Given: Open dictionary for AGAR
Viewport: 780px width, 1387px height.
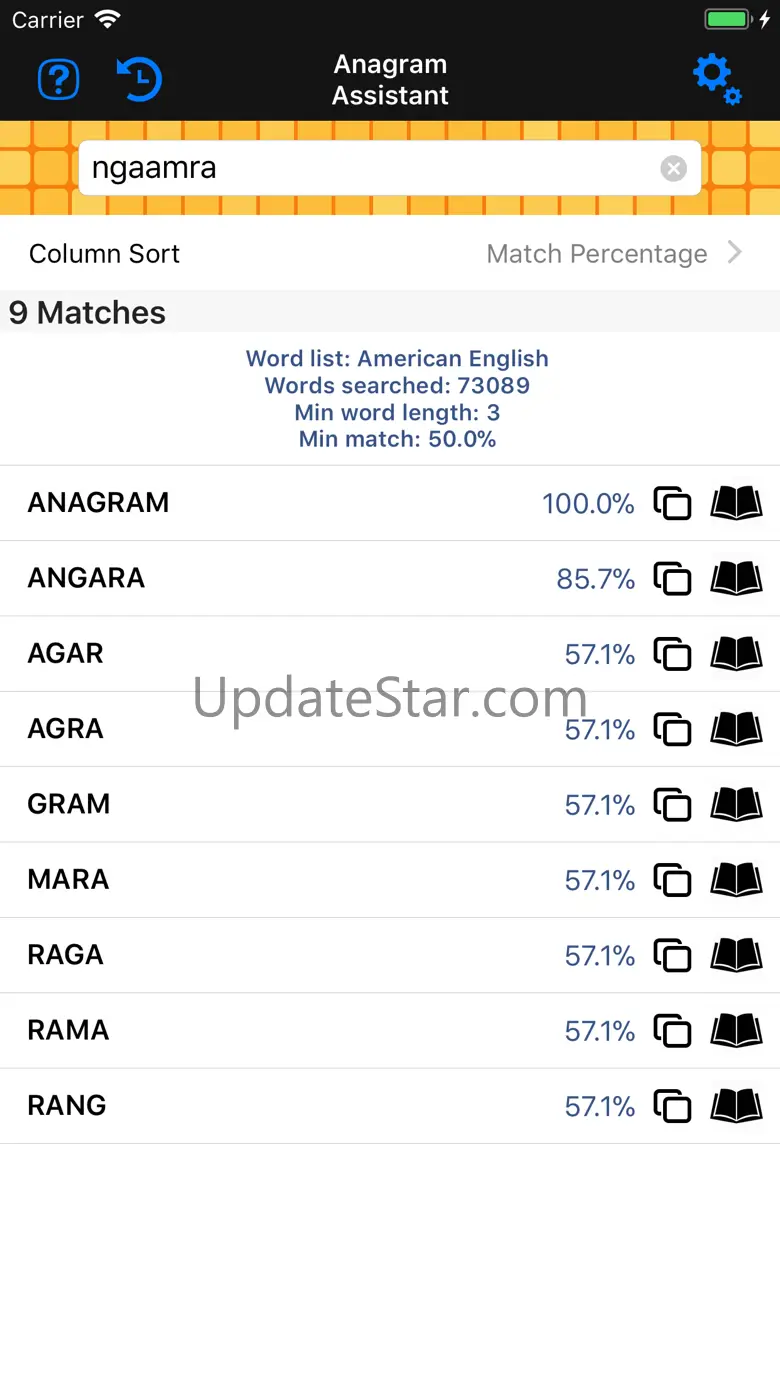Looking at the screenshot, I should [736, 654].
